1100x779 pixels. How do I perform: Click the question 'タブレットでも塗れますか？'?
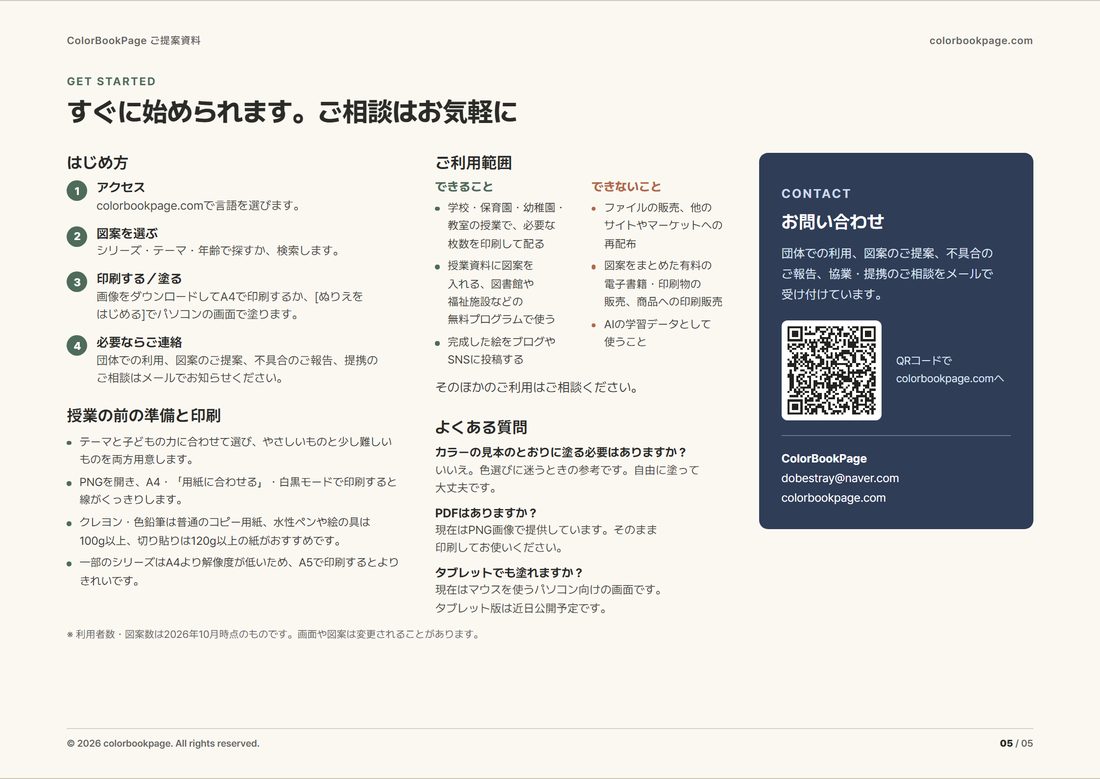(x=509, y=573)
